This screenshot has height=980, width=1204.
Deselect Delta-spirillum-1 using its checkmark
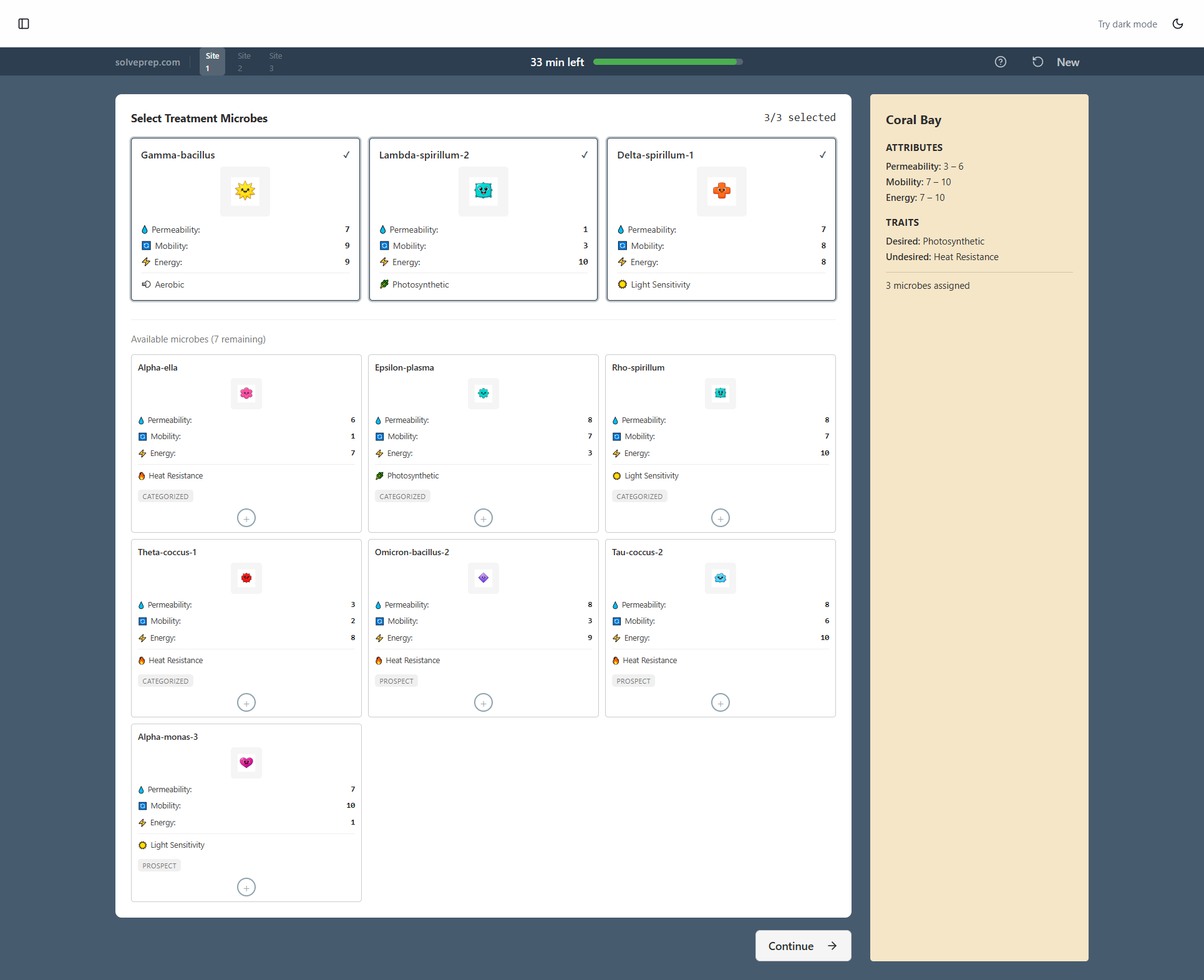(x=822, y=155)
